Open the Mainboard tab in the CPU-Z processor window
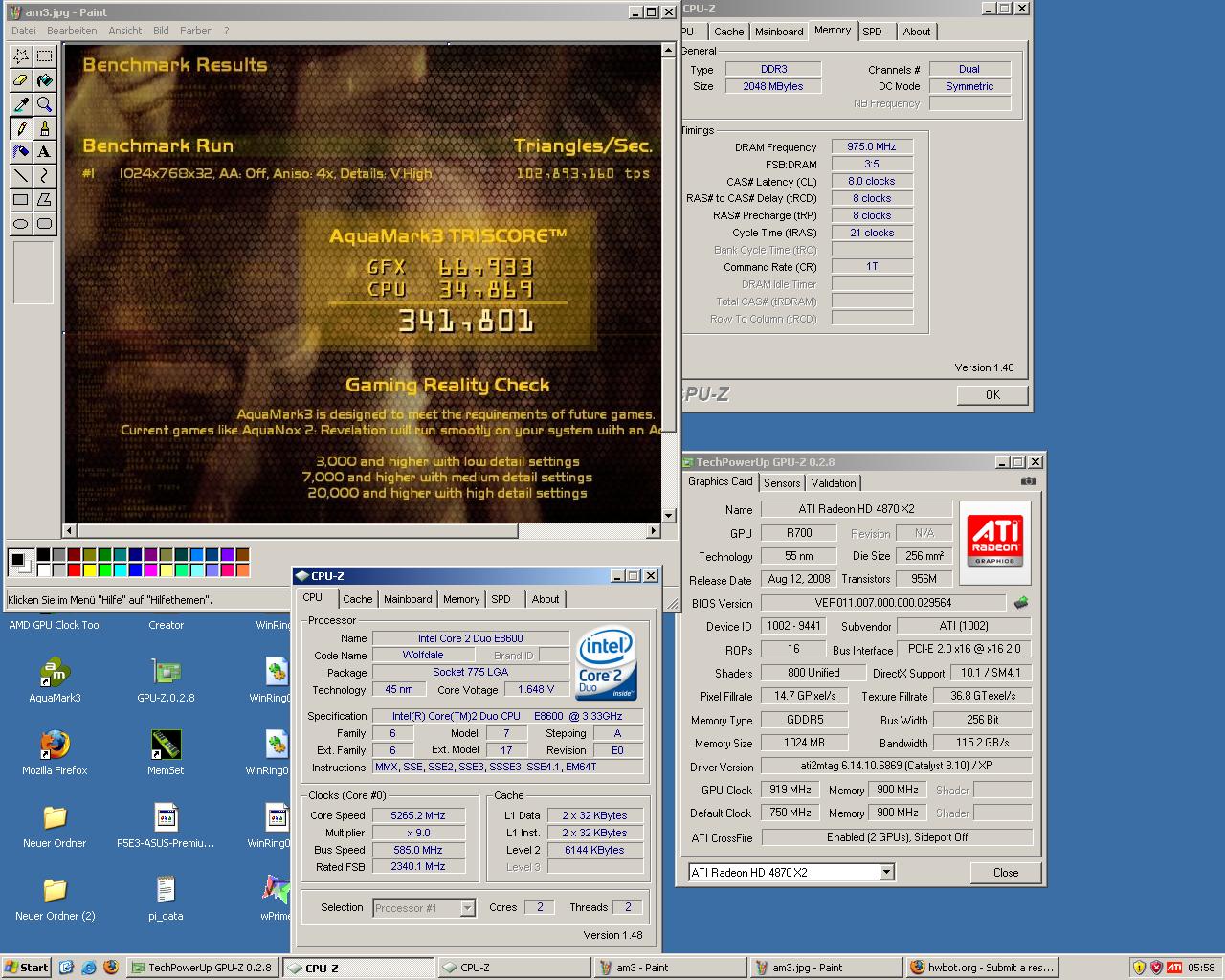 [x=408, y=599]
